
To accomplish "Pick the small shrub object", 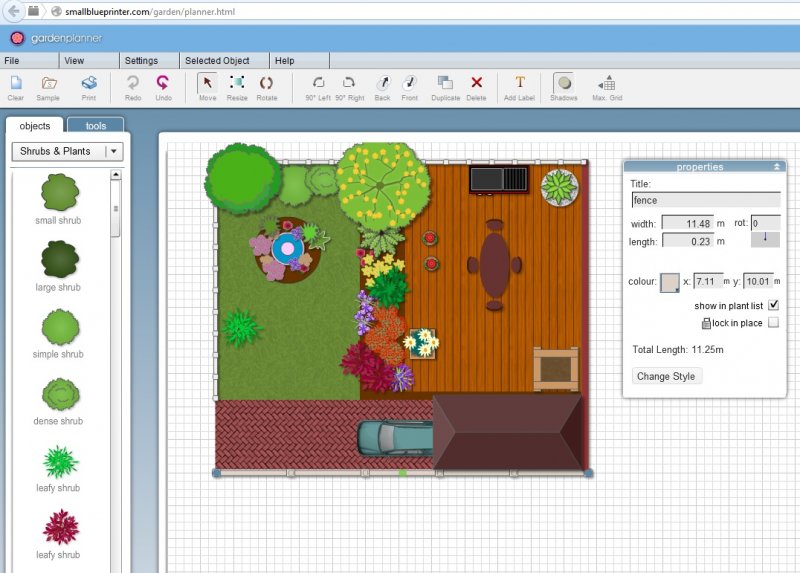I will (x=60, y=192).
